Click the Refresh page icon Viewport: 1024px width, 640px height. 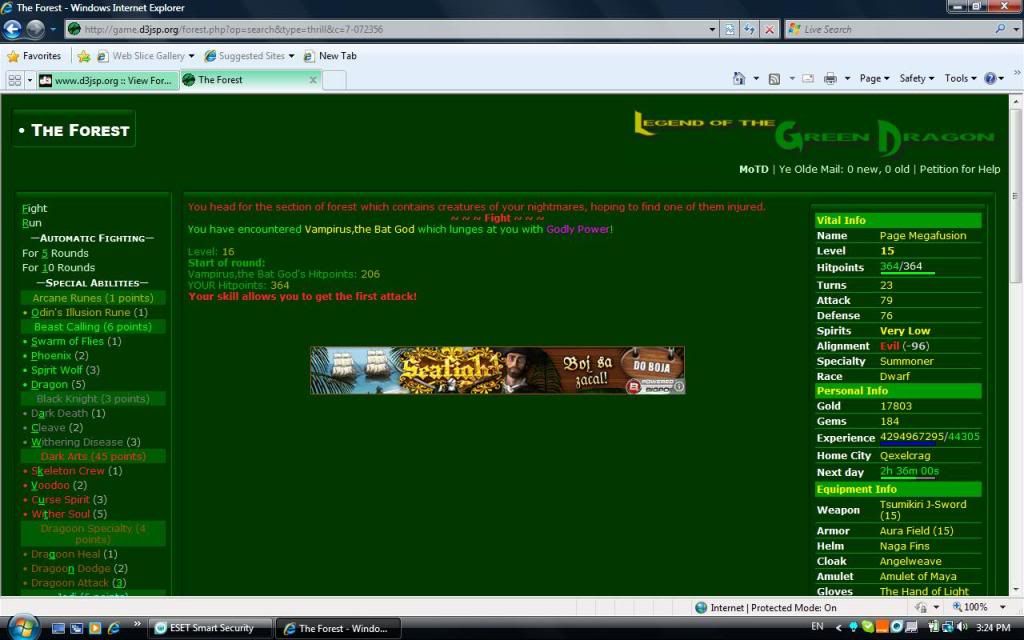click(x=749, y=30)
